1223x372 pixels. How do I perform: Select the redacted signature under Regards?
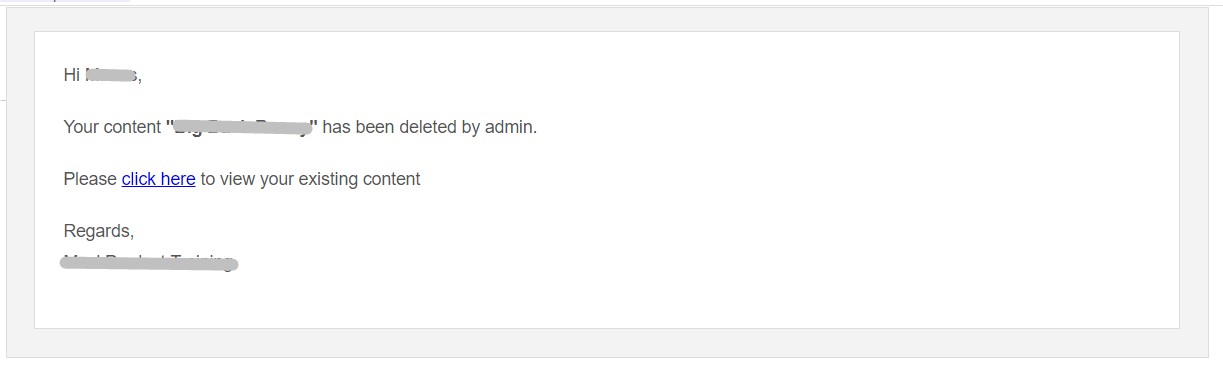(x=149, y=263)
